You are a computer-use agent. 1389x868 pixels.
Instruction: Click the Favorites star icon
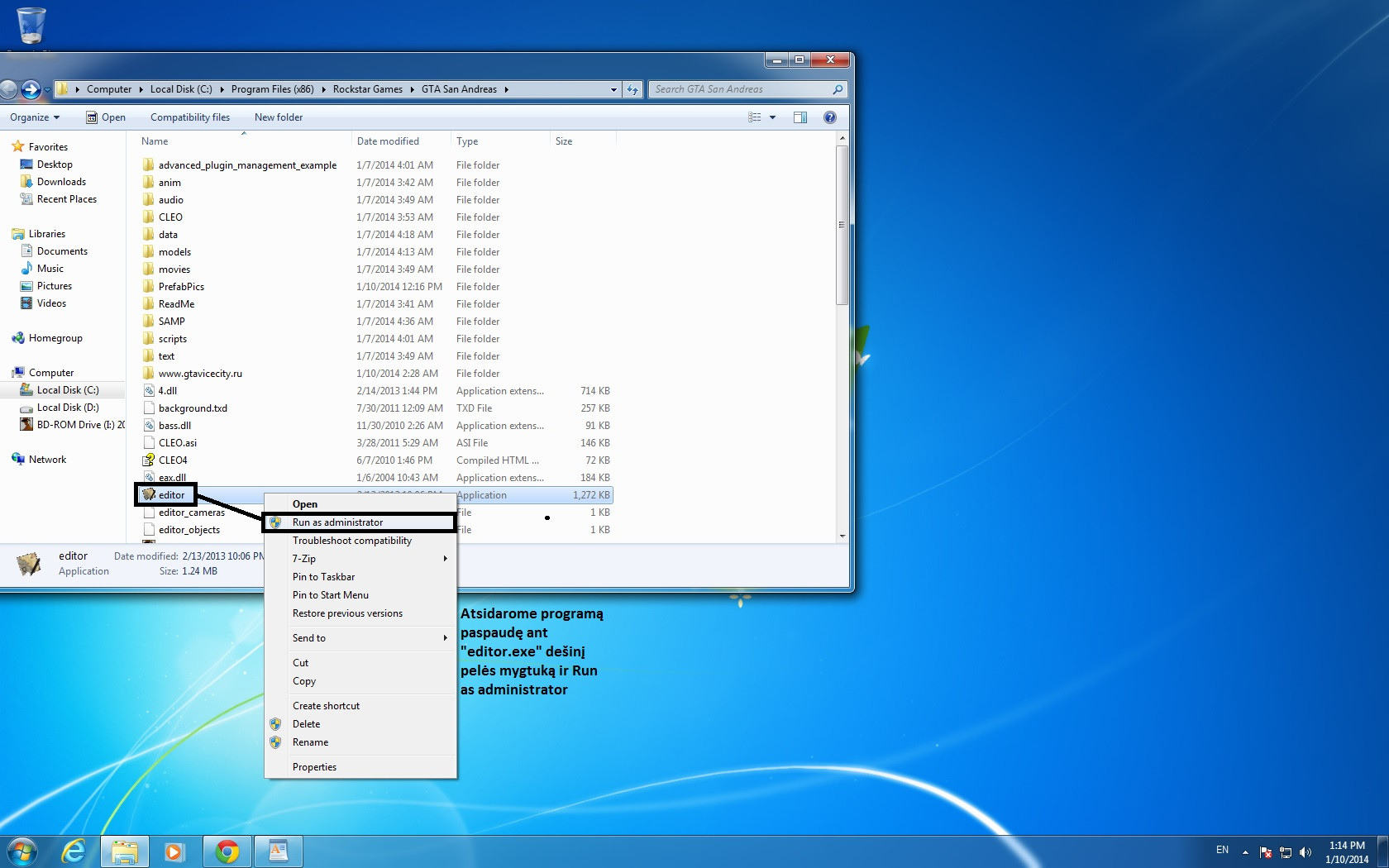(18, 146)
